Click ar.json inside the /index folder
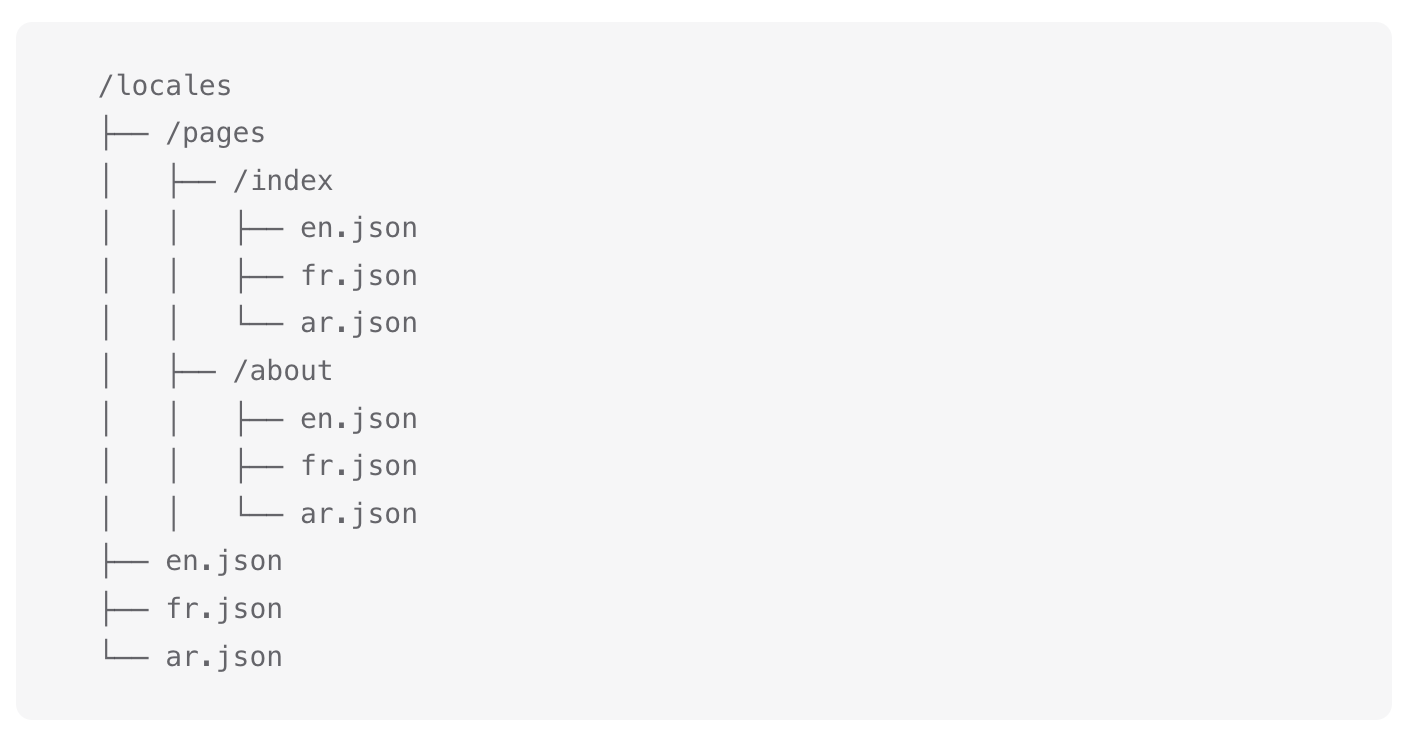 pos(358,323)
